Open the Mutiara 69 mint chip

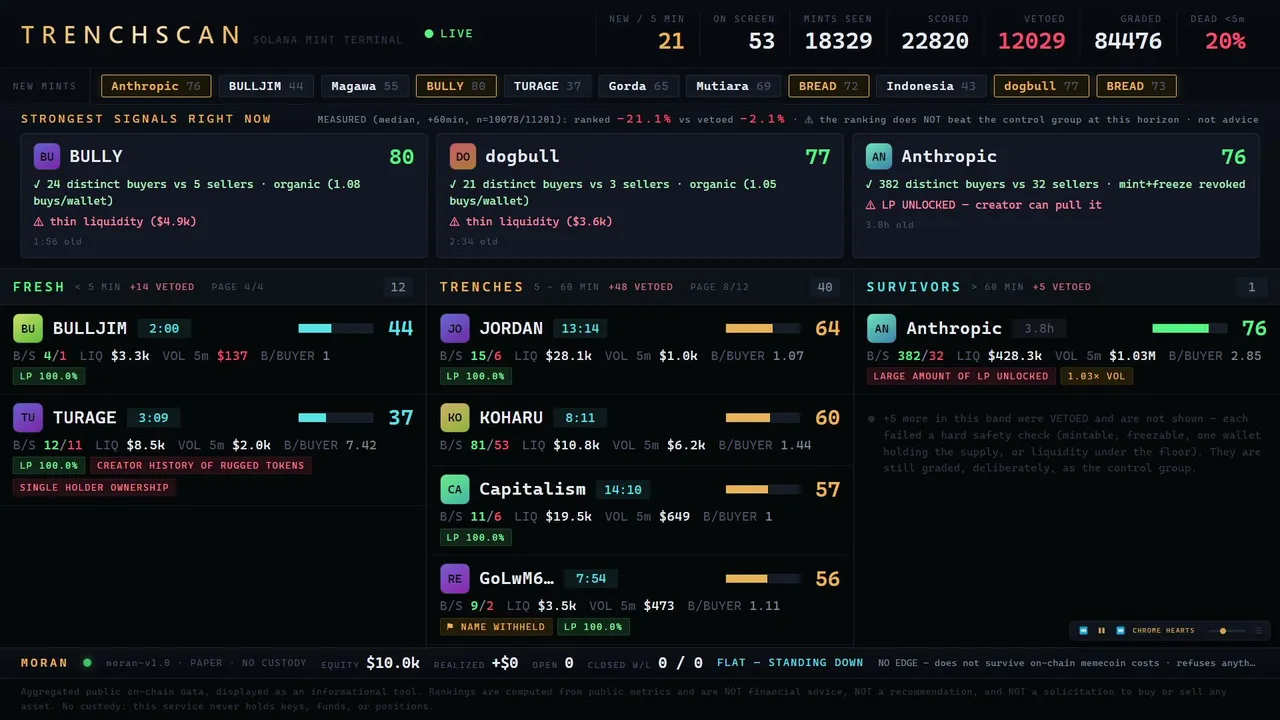click(x=734, y=86)
